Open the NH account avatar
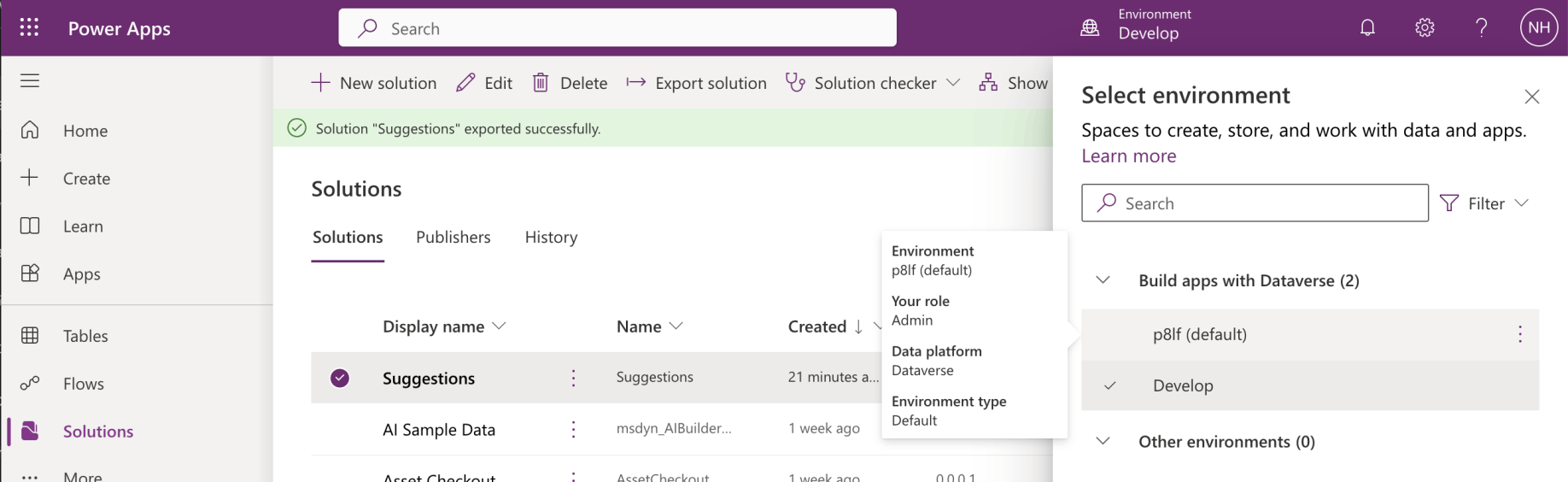The image size is (1568, 482). (1539, 28)
